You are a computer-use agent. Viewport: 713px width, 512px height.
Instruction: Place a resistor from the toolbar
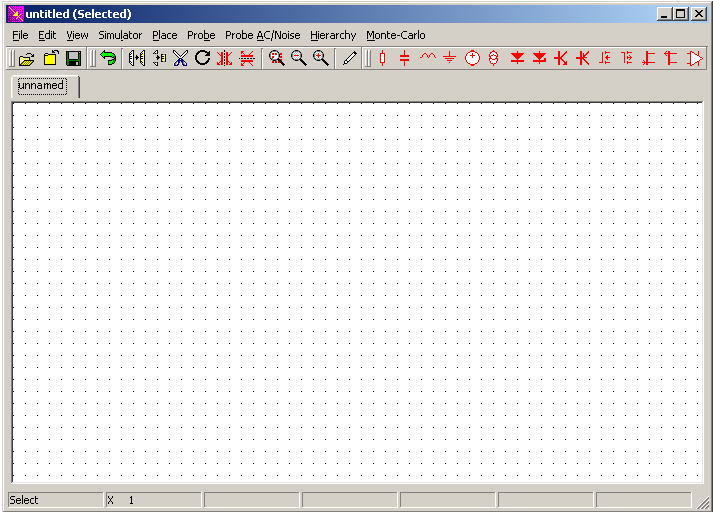pos(382,59)
